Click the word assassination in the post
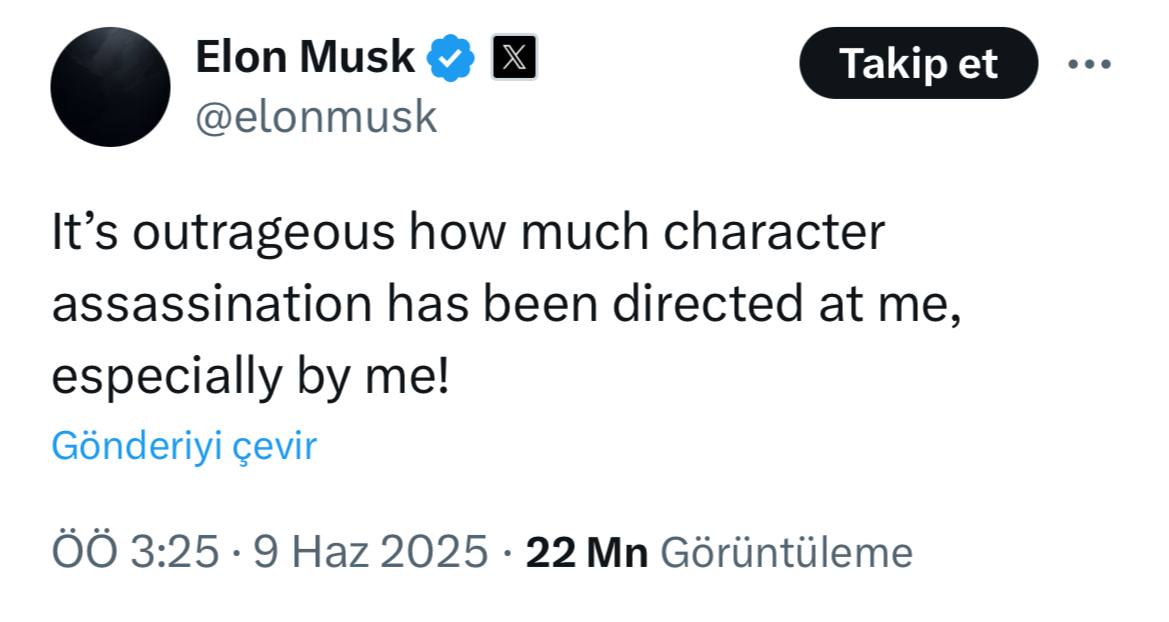Screen dimensions: 1169x622 [211, 304]
